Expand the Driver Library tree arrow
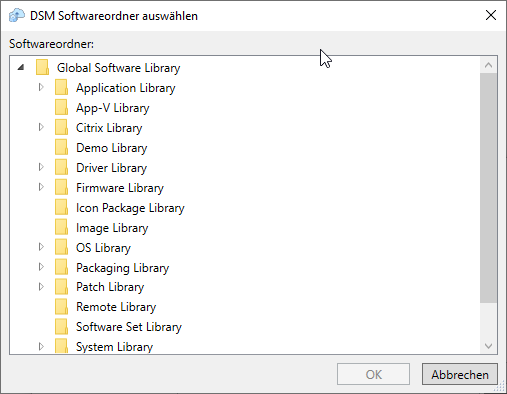 click(x=41, y=167)
